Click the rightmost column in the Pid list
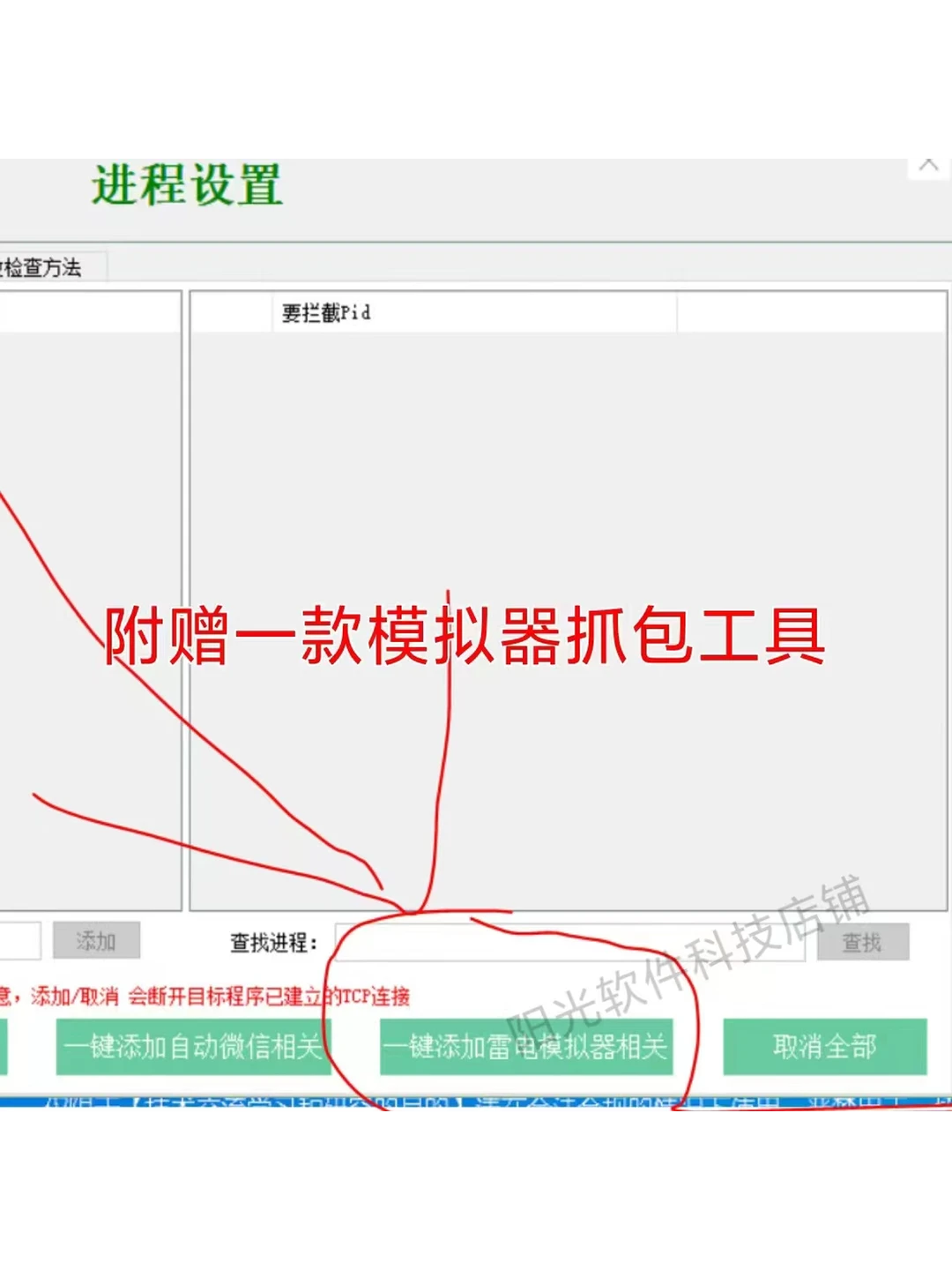This screenshot has width=952, height=1270. click(811, 313)
